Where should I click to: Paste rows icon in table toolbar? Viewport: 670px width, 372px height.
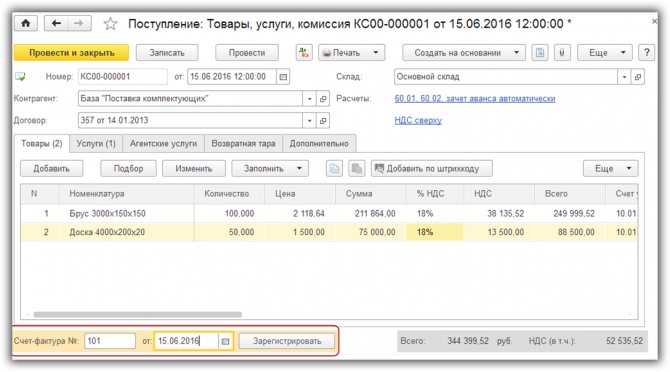pos(356,169)
